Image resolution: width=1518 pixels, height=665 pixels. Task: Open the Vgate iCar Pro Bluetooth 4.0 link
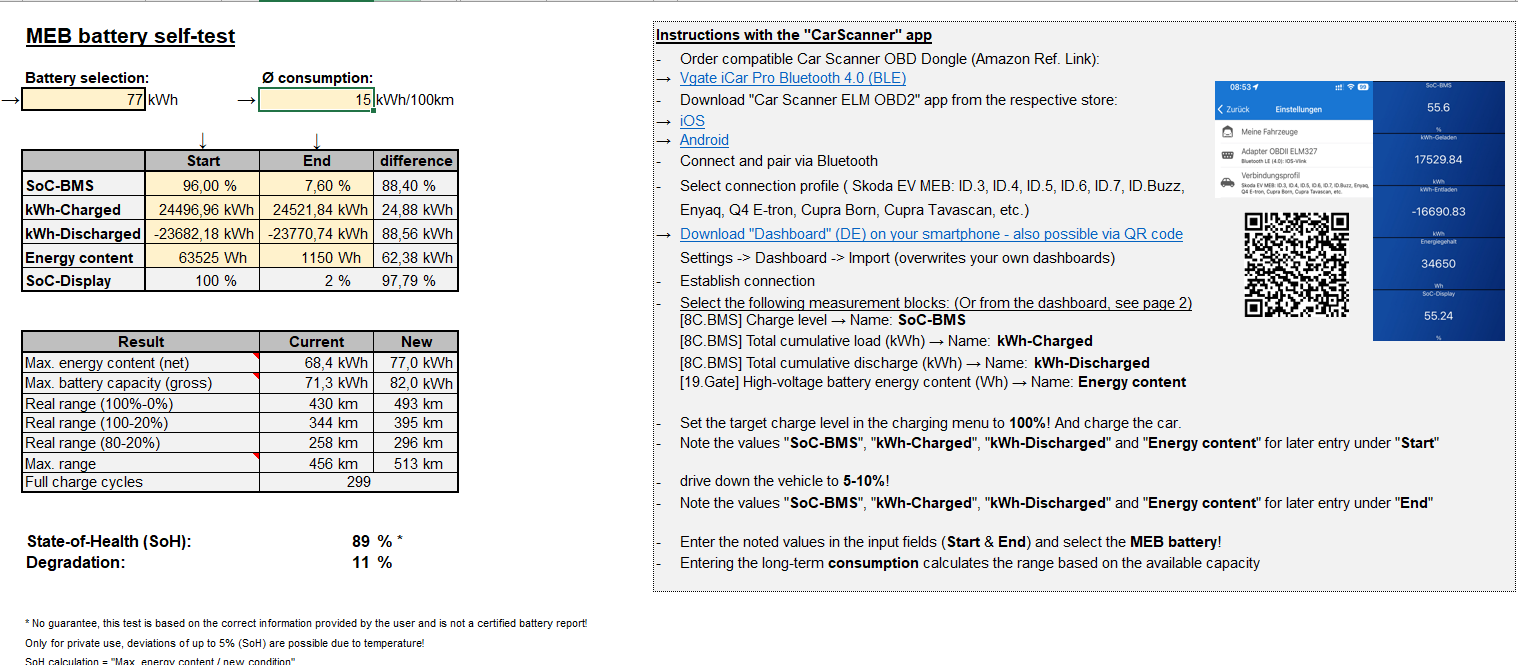pos(793,78)
